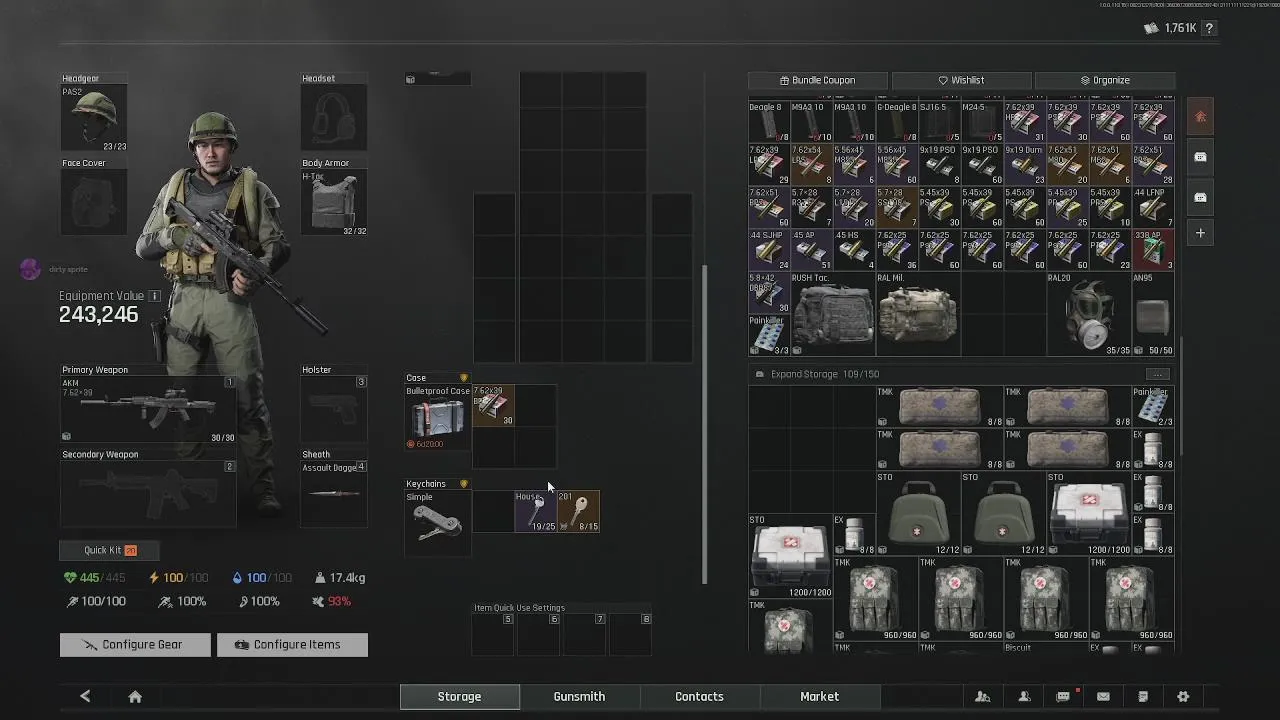Image resolution: width=1280 pixels, height=720 pixels.
Task: Select the .338 AP ammo box
Action: pos(1153,250)
